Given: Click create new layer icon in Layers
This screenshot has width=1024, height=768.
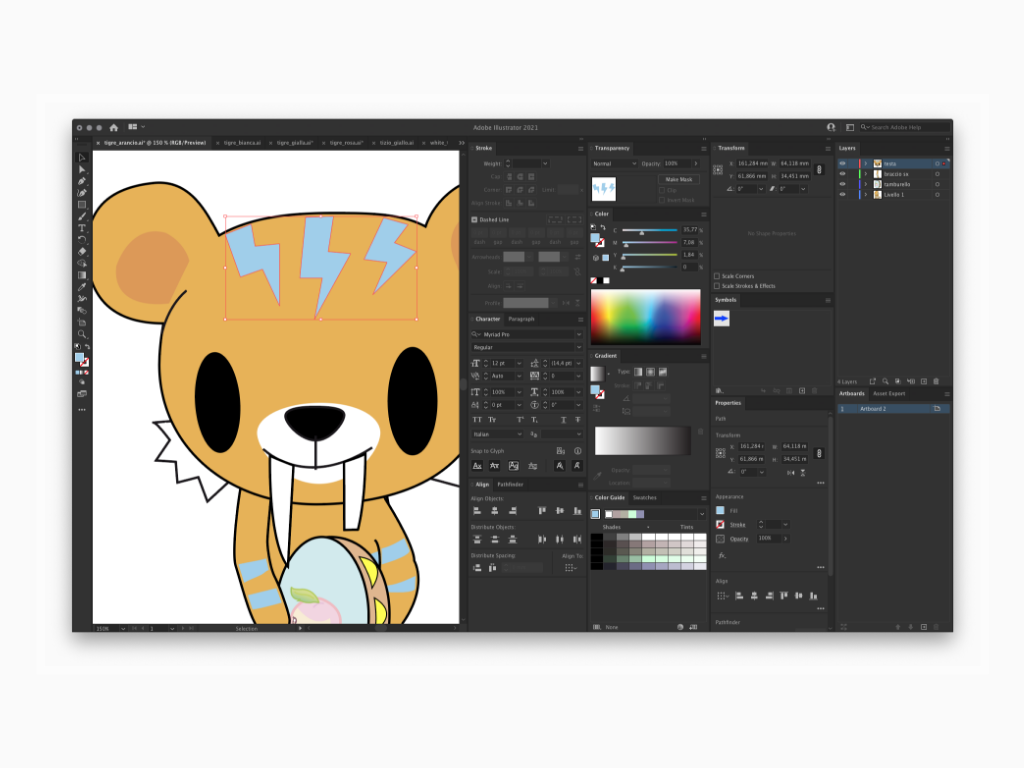Looking at the screenshot, I should (923, 381).
